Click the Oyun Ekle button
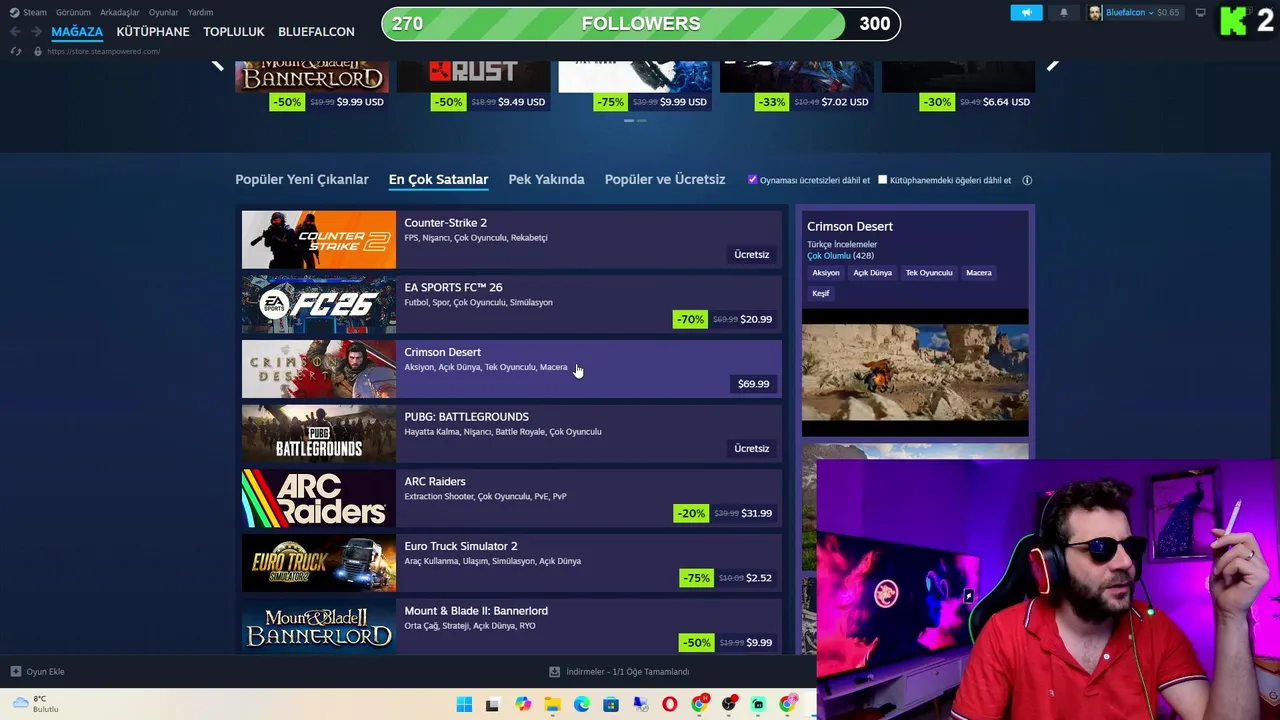Viewport: 1280px width, 720px height. point(38,671)
